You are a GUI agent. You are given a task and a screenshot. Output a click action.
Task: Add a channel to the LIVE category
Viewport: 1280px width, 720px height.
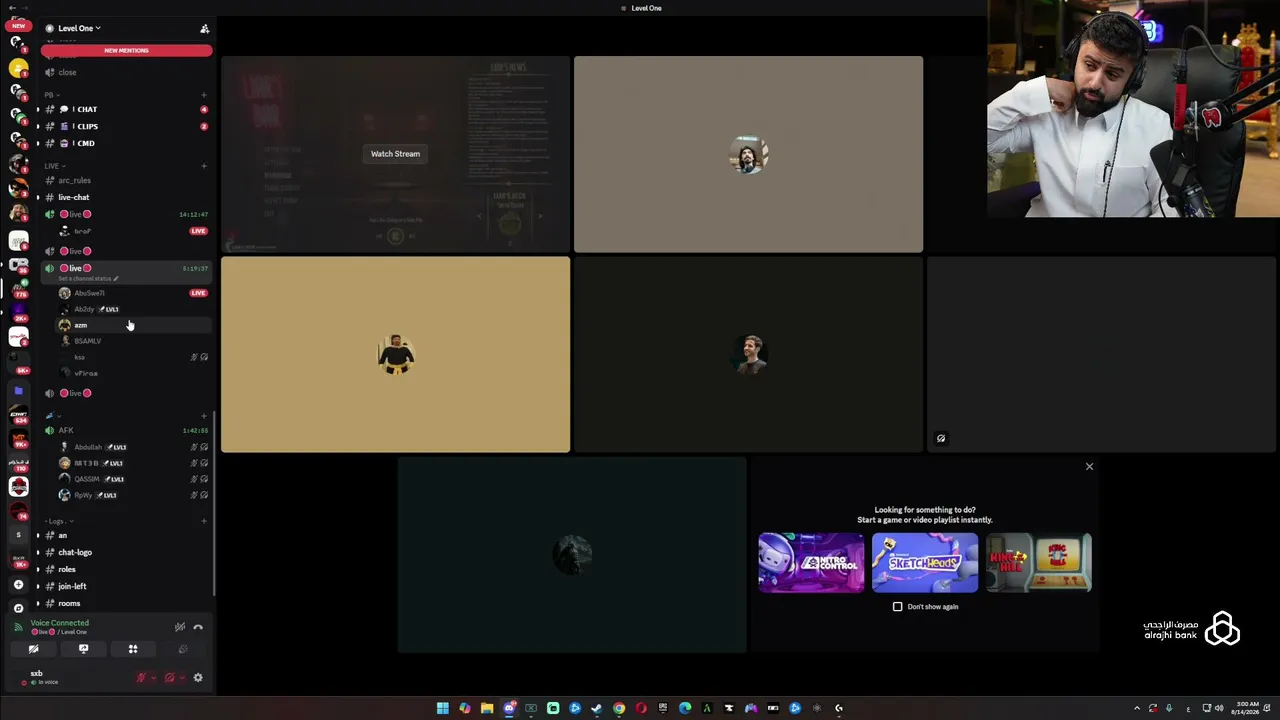coord(204,166)
